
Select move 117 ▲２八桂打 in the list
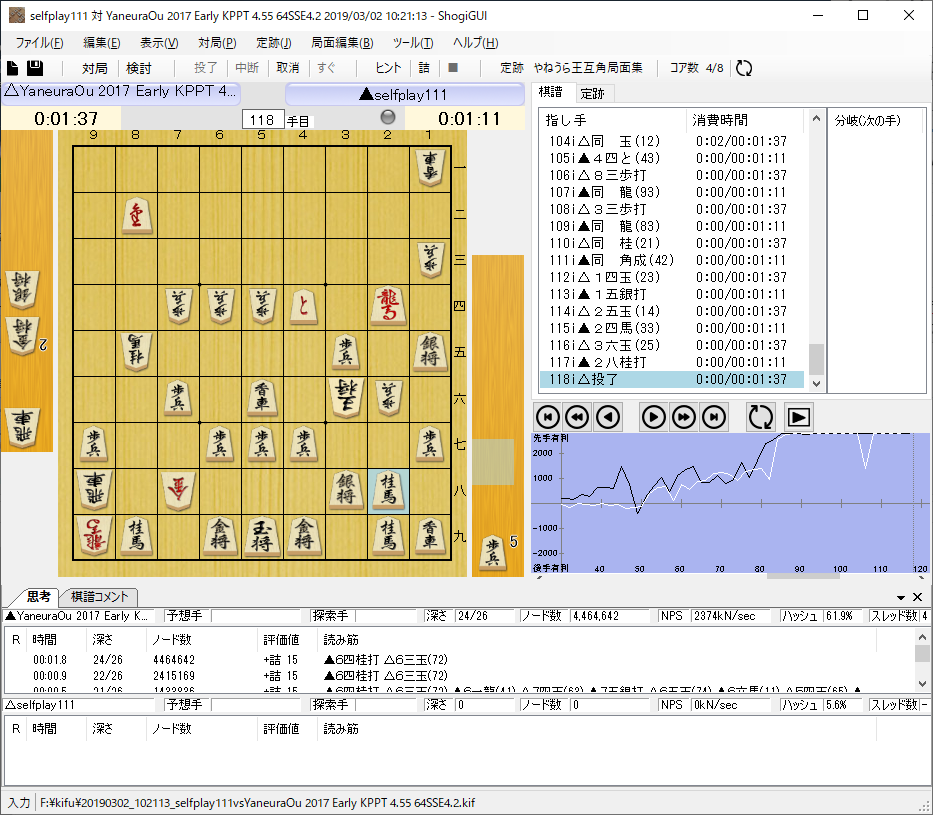point(672,362)
